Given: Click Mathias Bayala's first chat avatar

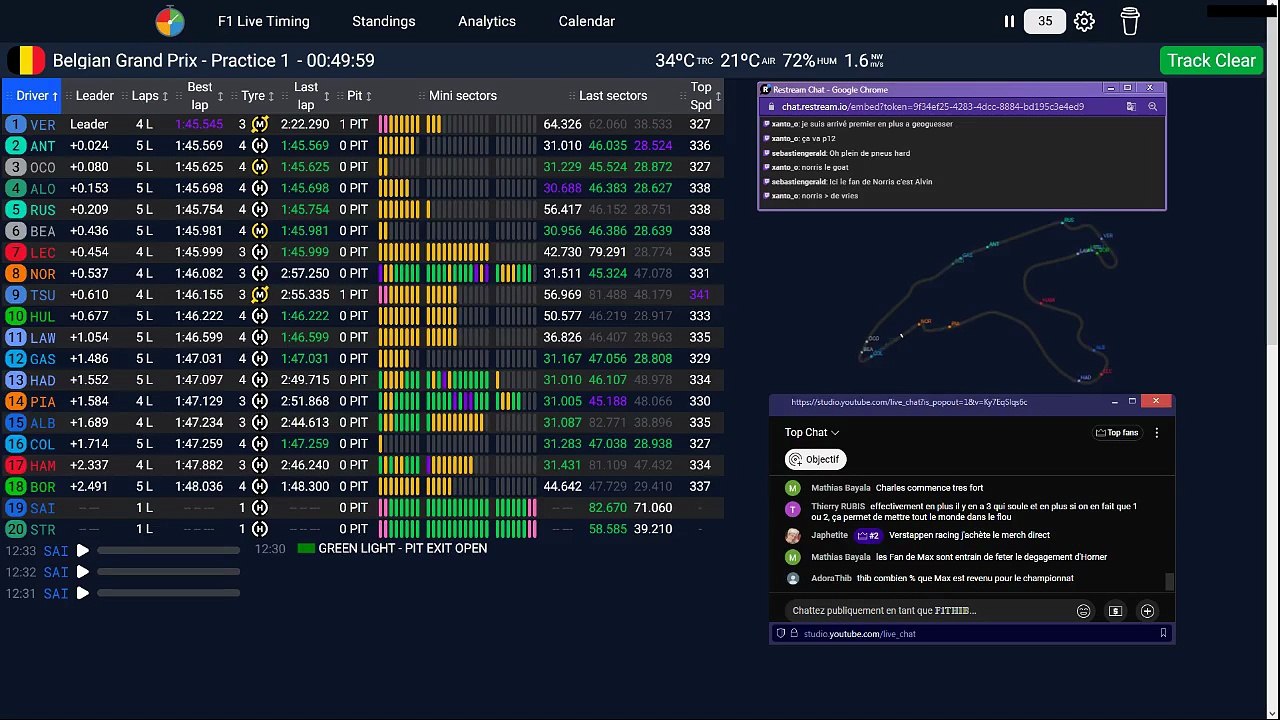Looking at the screenshot, I should (793, 488).
